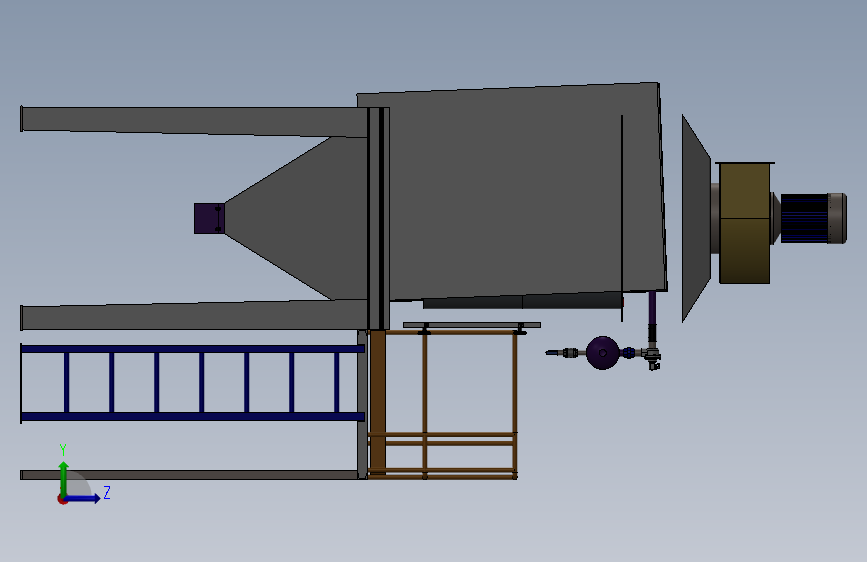
Task: Select the large gray main housing body
Action: point(511,191)
